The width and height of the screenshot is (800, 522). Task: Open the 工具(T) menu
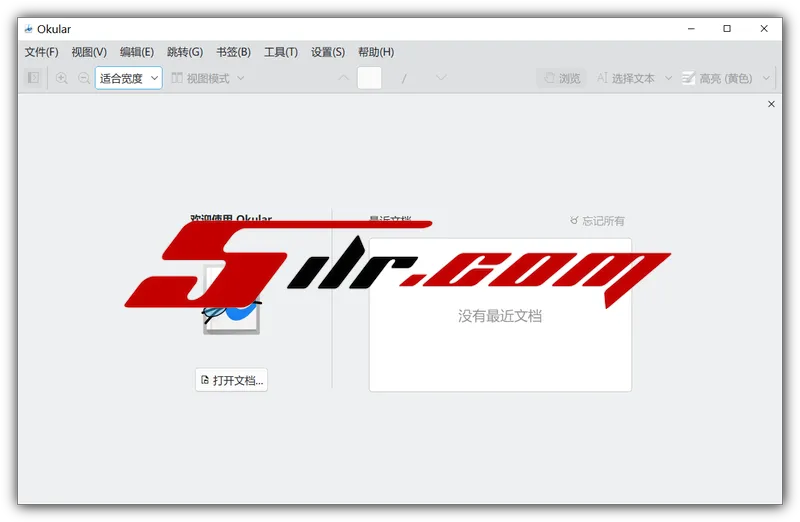(281, 52)
